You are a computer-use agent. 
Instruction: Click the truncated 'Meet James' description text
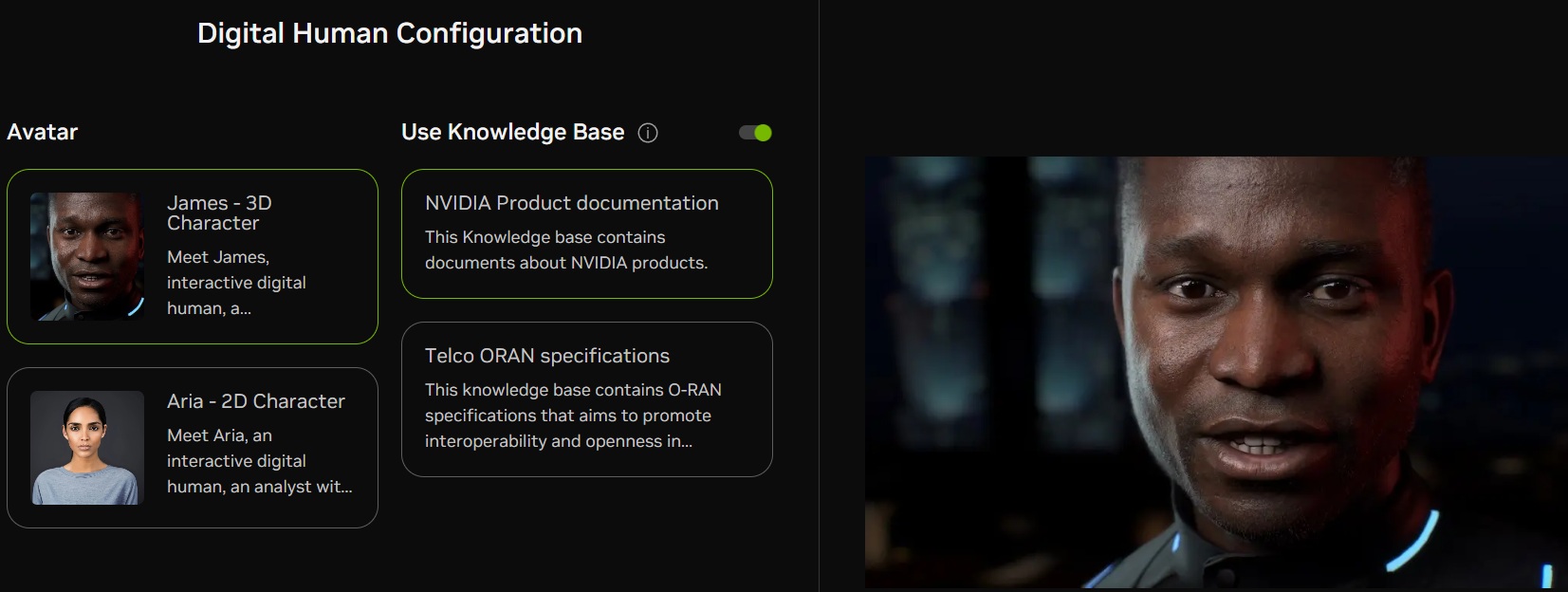[x=236, y=283]
